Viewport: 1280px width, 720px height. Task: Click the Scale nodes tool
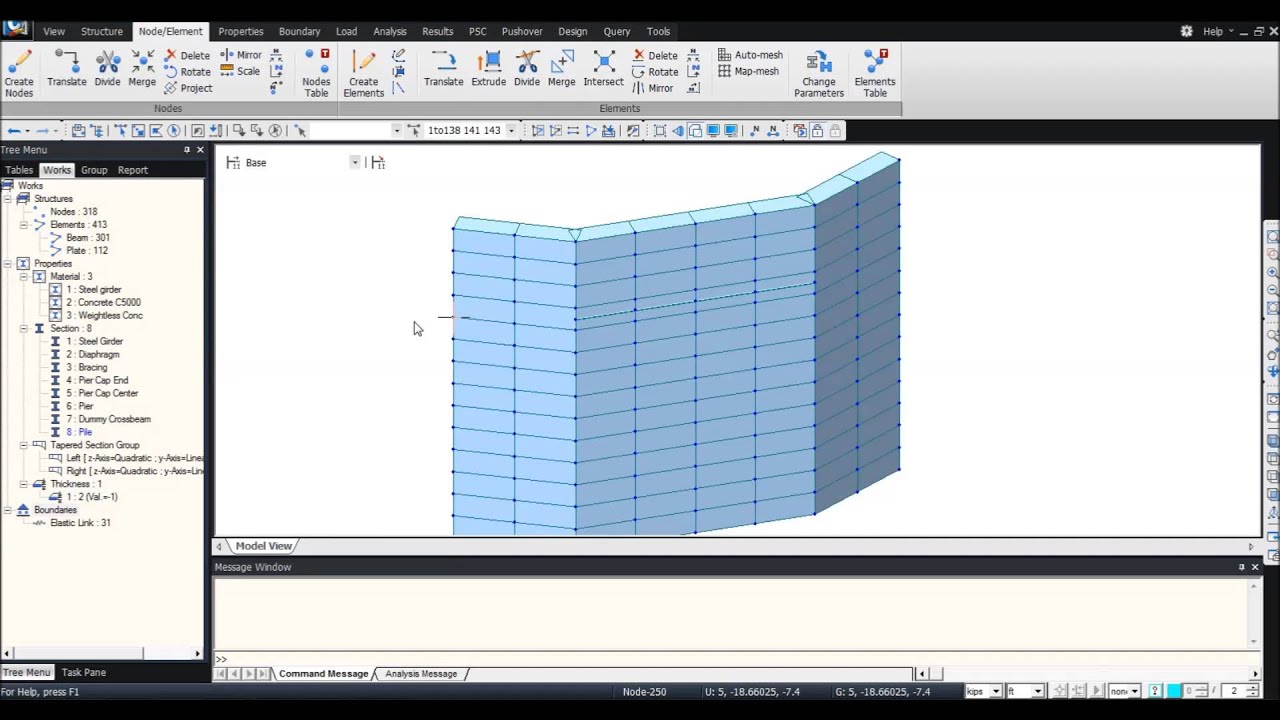click(x=240, y=71)
